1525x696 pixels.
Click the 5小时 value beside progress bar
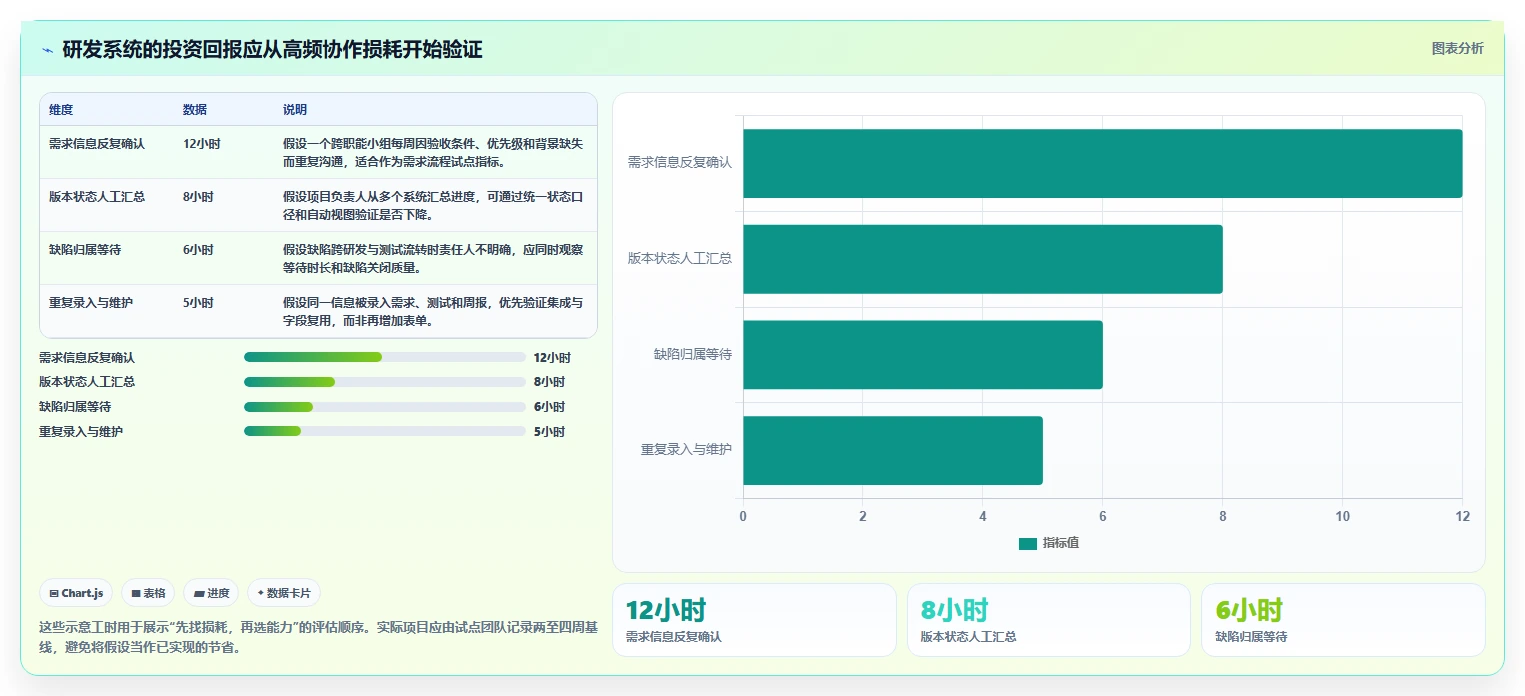point(549,432)
